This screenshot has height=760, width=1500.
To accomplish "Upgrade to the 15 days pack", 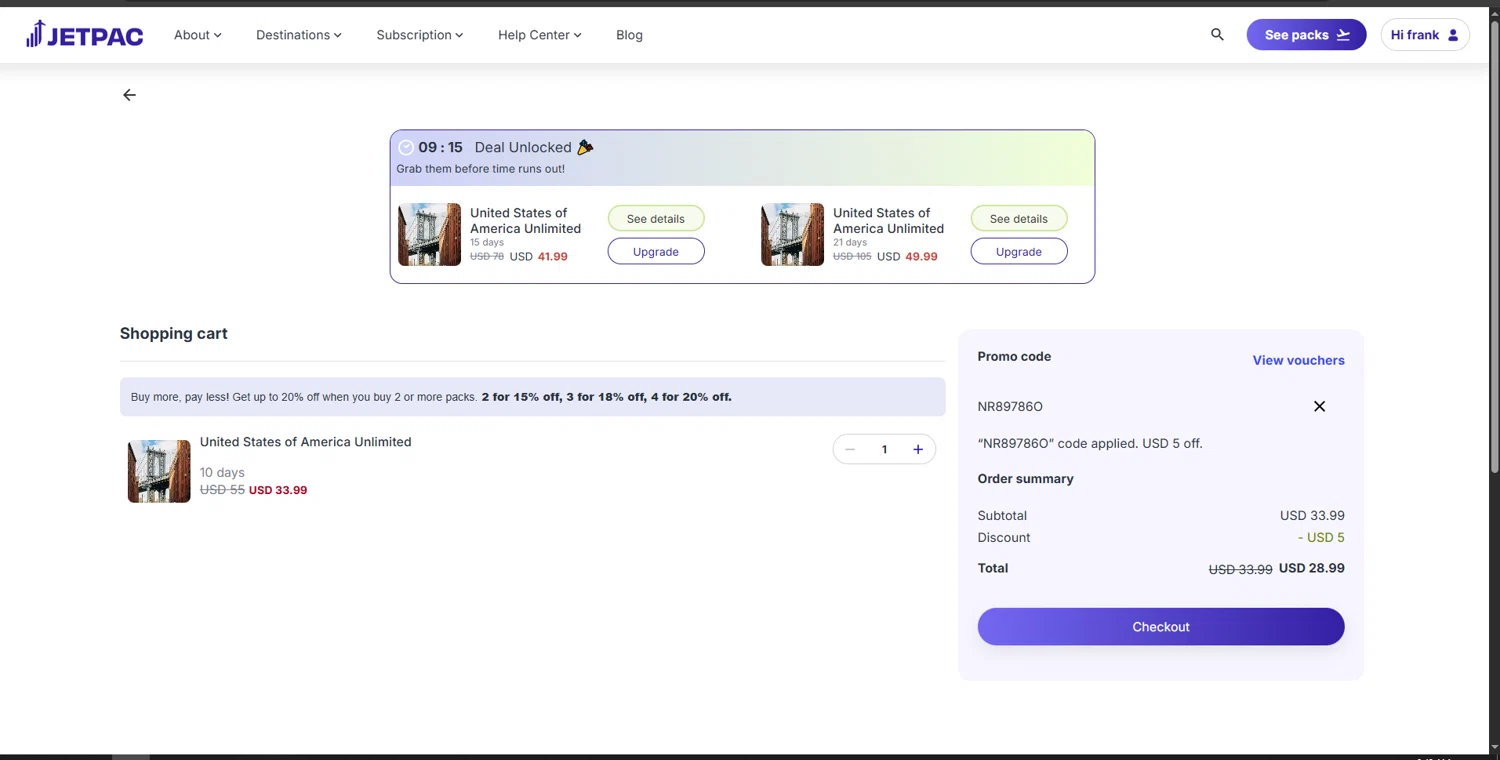I will point(656,251).
